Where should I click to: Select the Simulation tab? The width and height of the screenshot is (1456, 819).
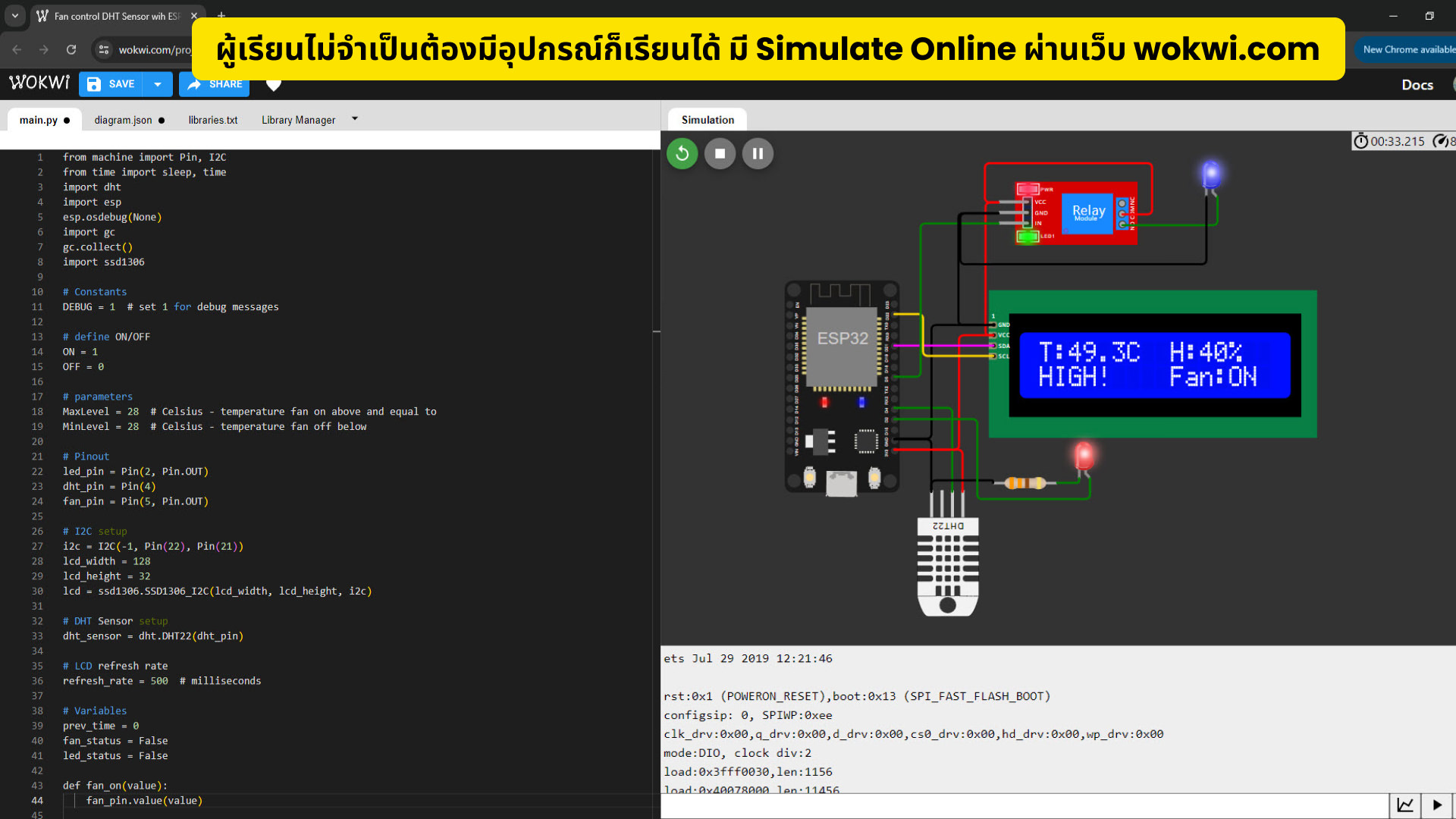[x=708, y=120]
